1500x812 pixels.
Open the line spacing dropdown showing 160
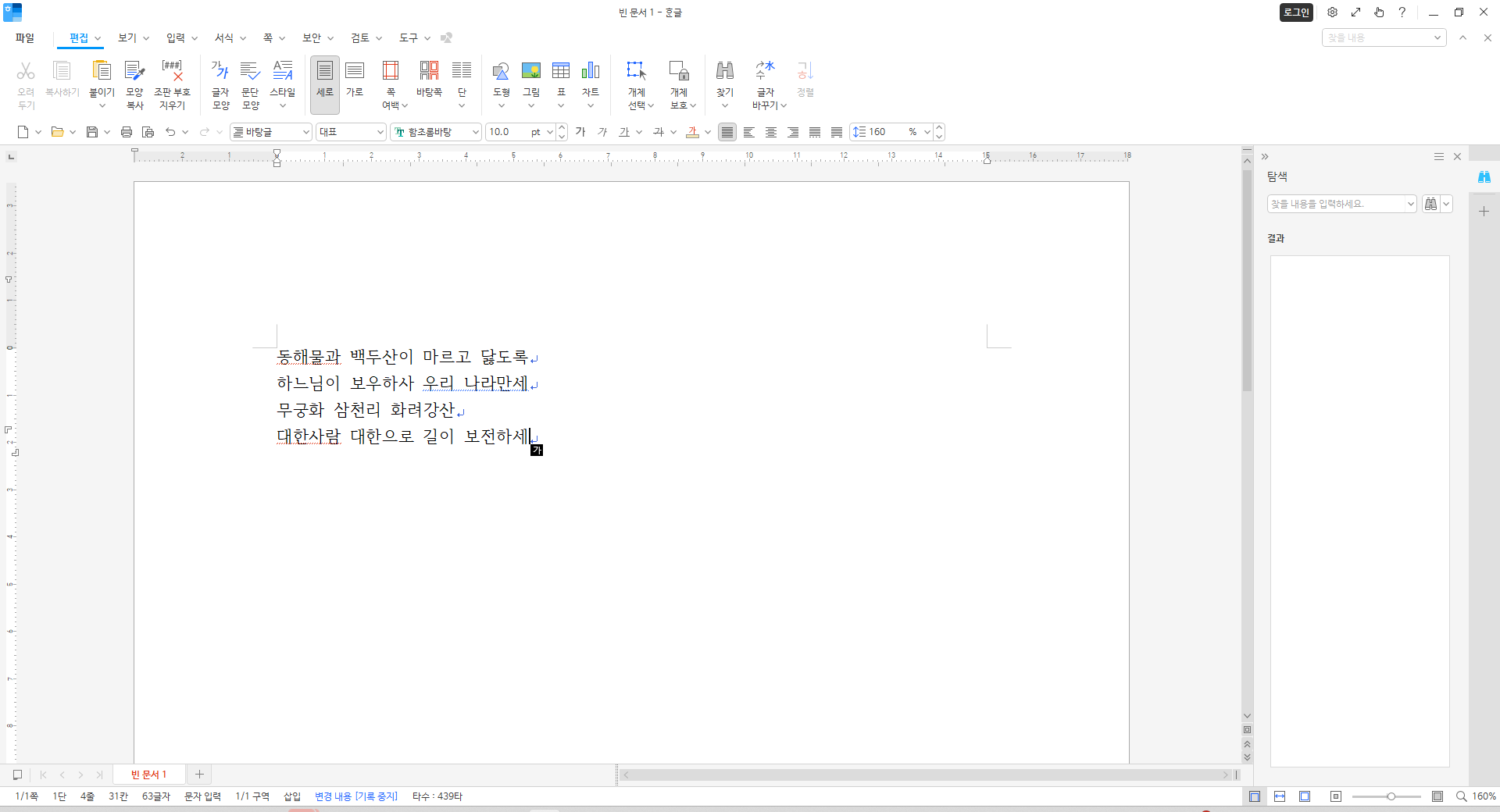click(x=927, y=132)
